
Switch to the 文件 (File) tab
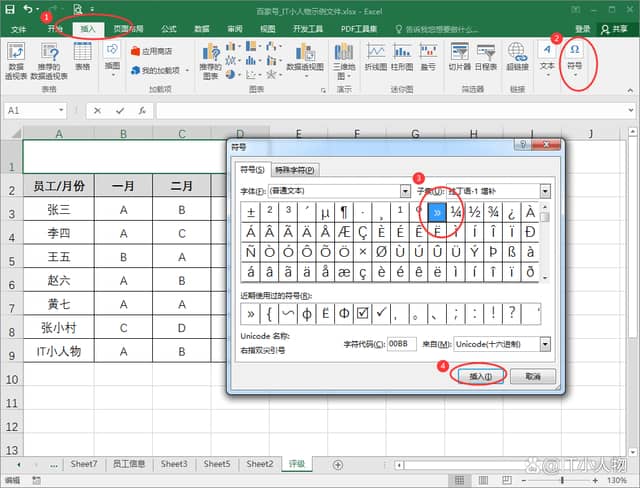[x=18, y=29]
